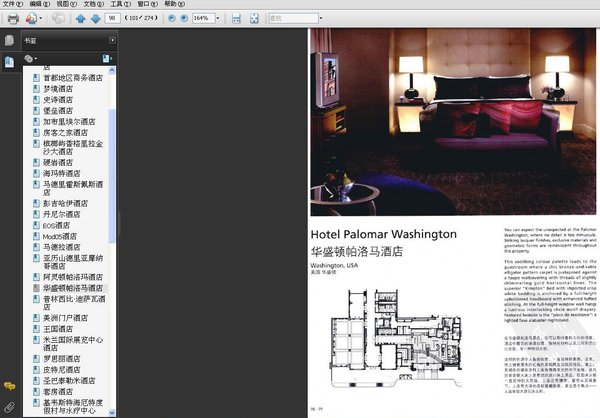Open bookmark 皮特尼酒店
This screenshot has height=418, width=600.
[62, 370]
